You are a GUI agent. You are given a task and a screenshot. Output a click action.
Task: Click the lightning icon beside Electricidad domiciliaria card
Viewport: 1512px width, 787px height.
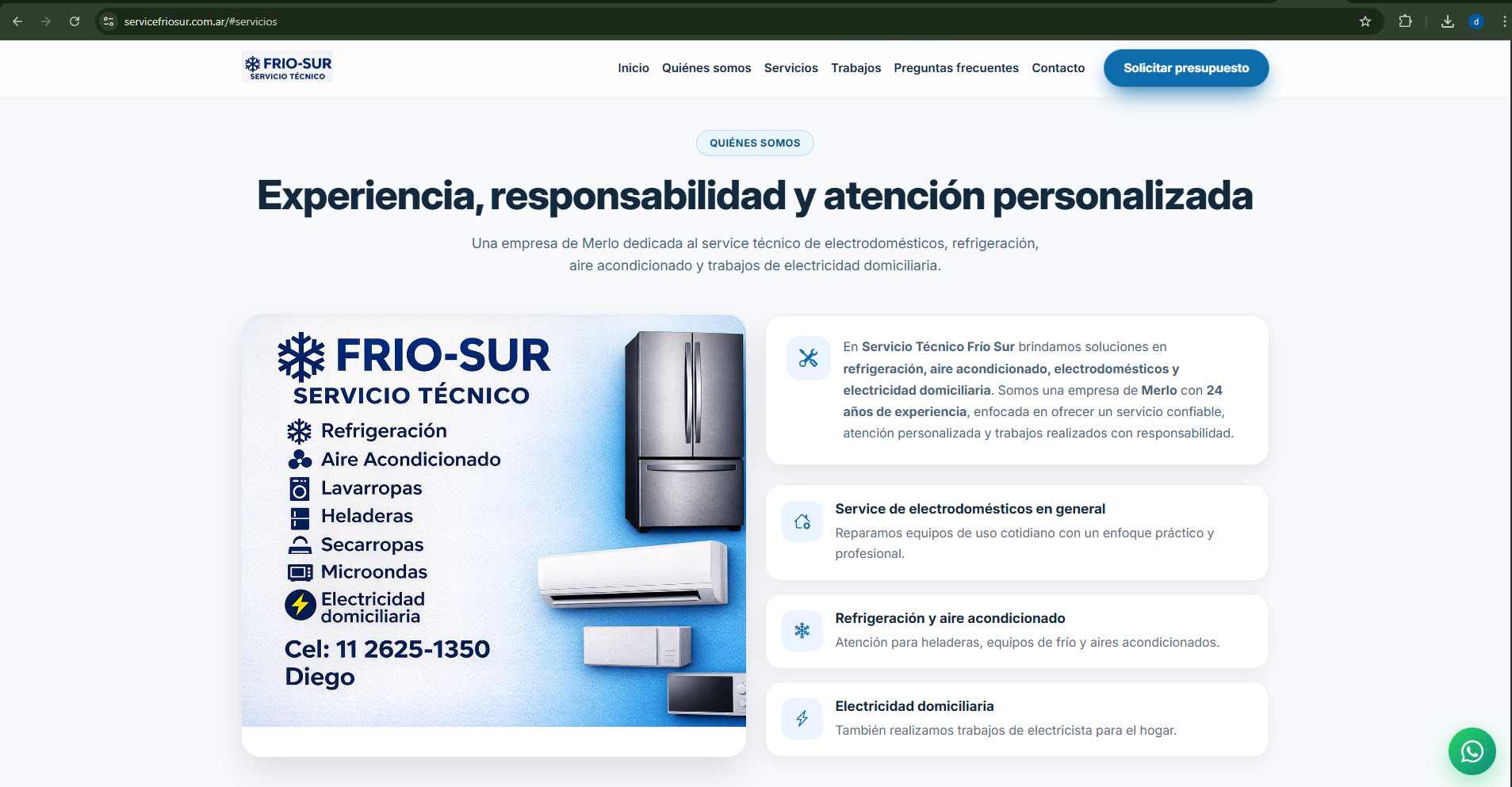[x=802, y=719]
